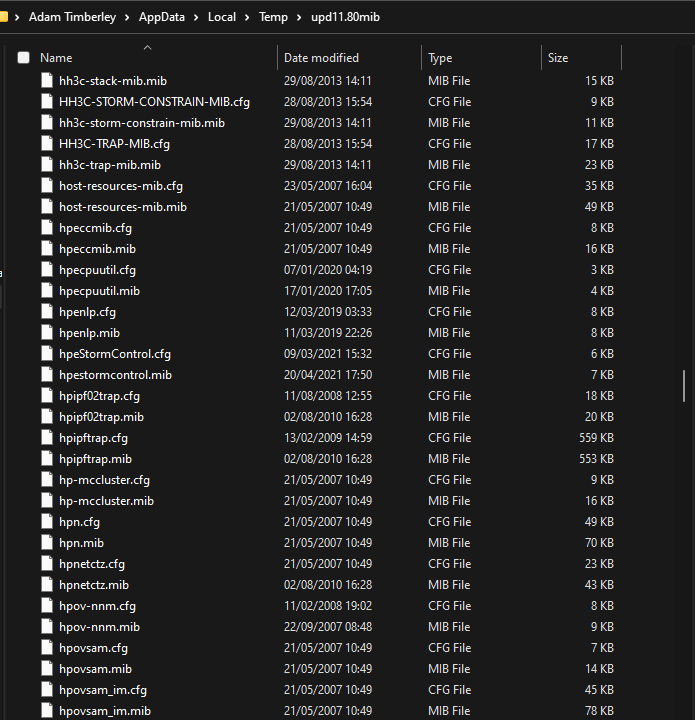The height and width of the screenshot is (720, 695).
Task: Open Adam Timberley in the breadcrumb path
Action: tap(73, 17)
